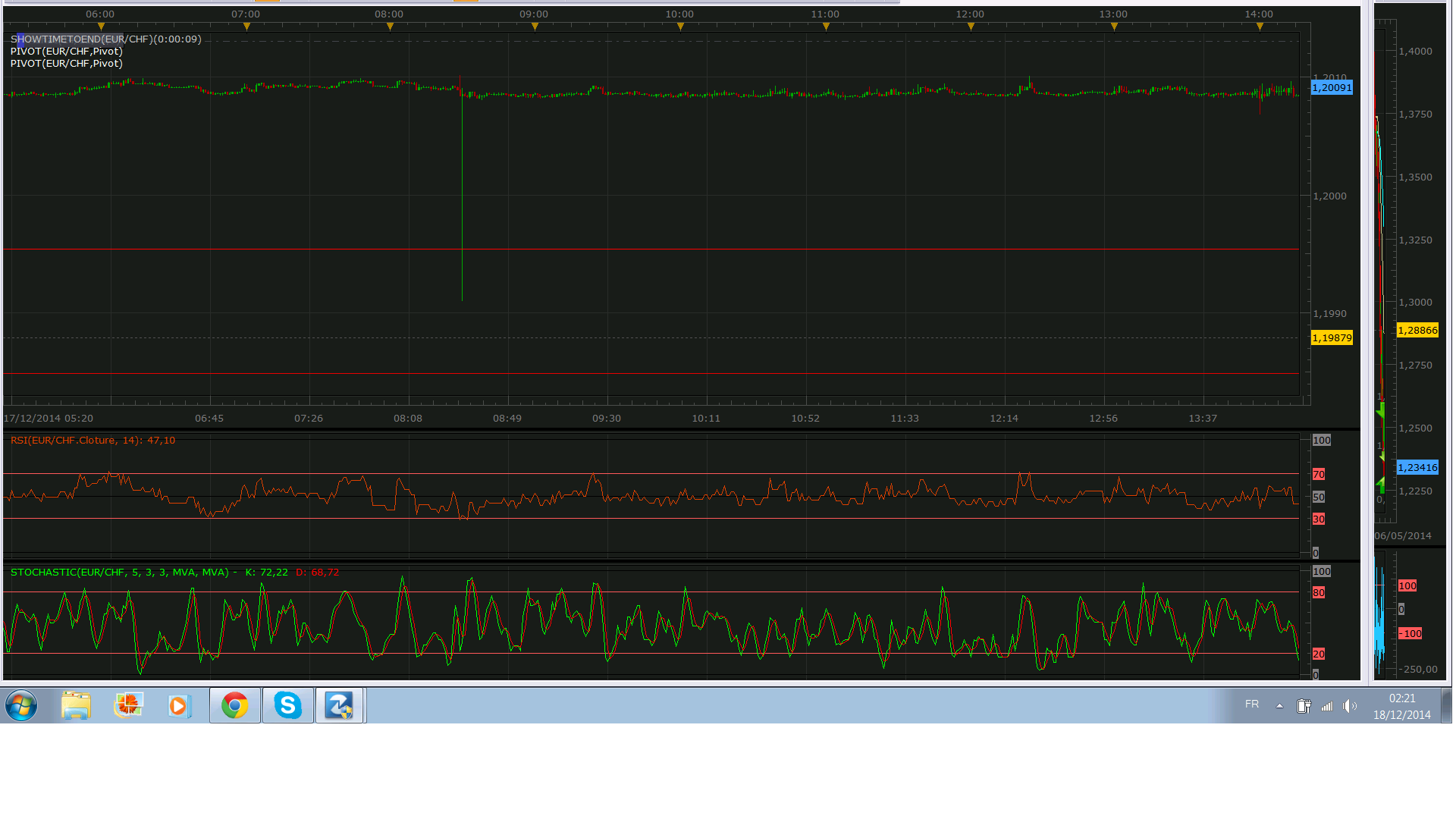Screen dimensions: 1456x819
Task: Select the SHOWTIMETOEND(EUR/CHF) indicator label
Action: click(106, 39)
